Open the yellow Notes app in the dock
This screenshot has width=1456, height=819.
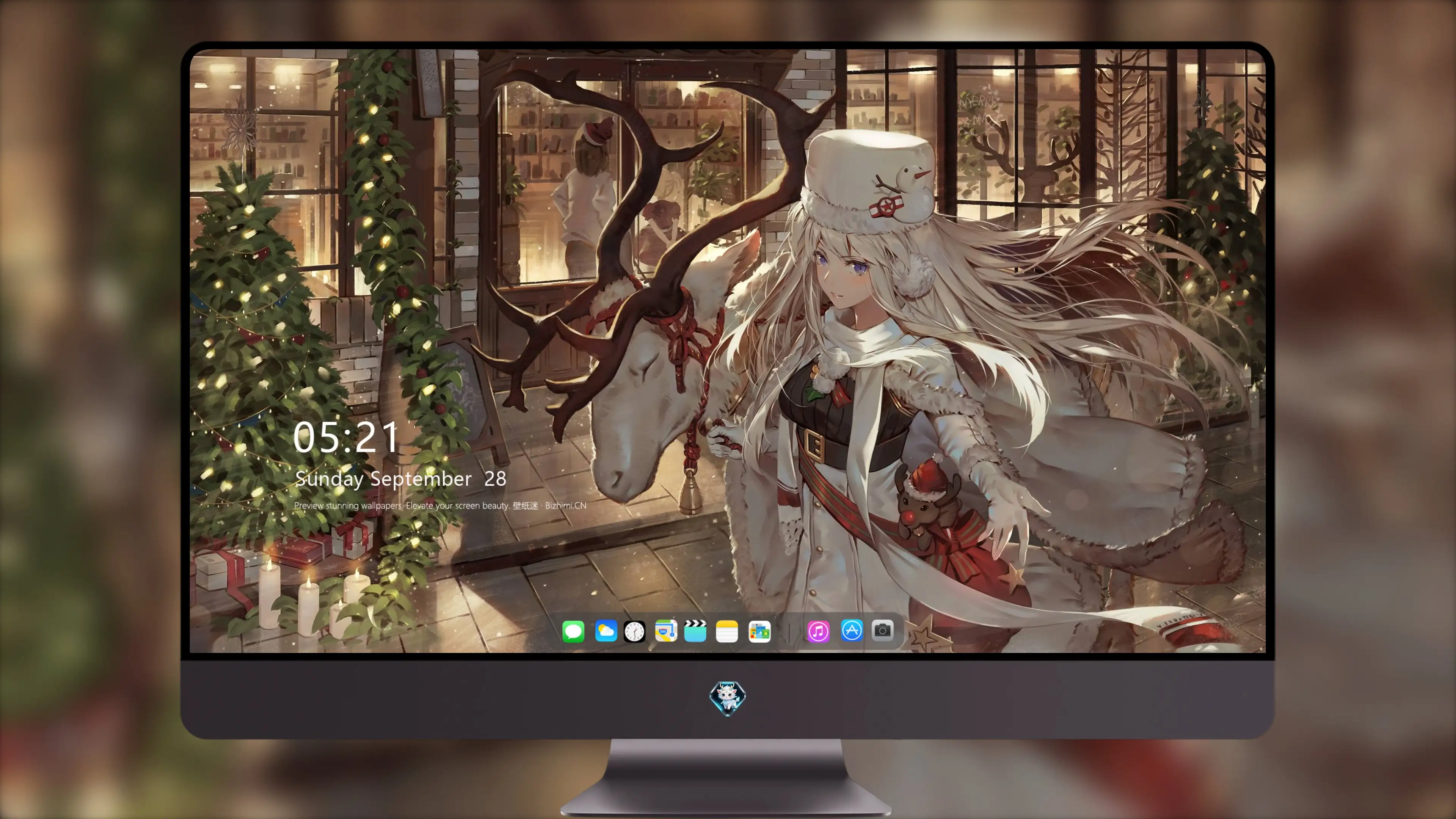pos(727,631)
